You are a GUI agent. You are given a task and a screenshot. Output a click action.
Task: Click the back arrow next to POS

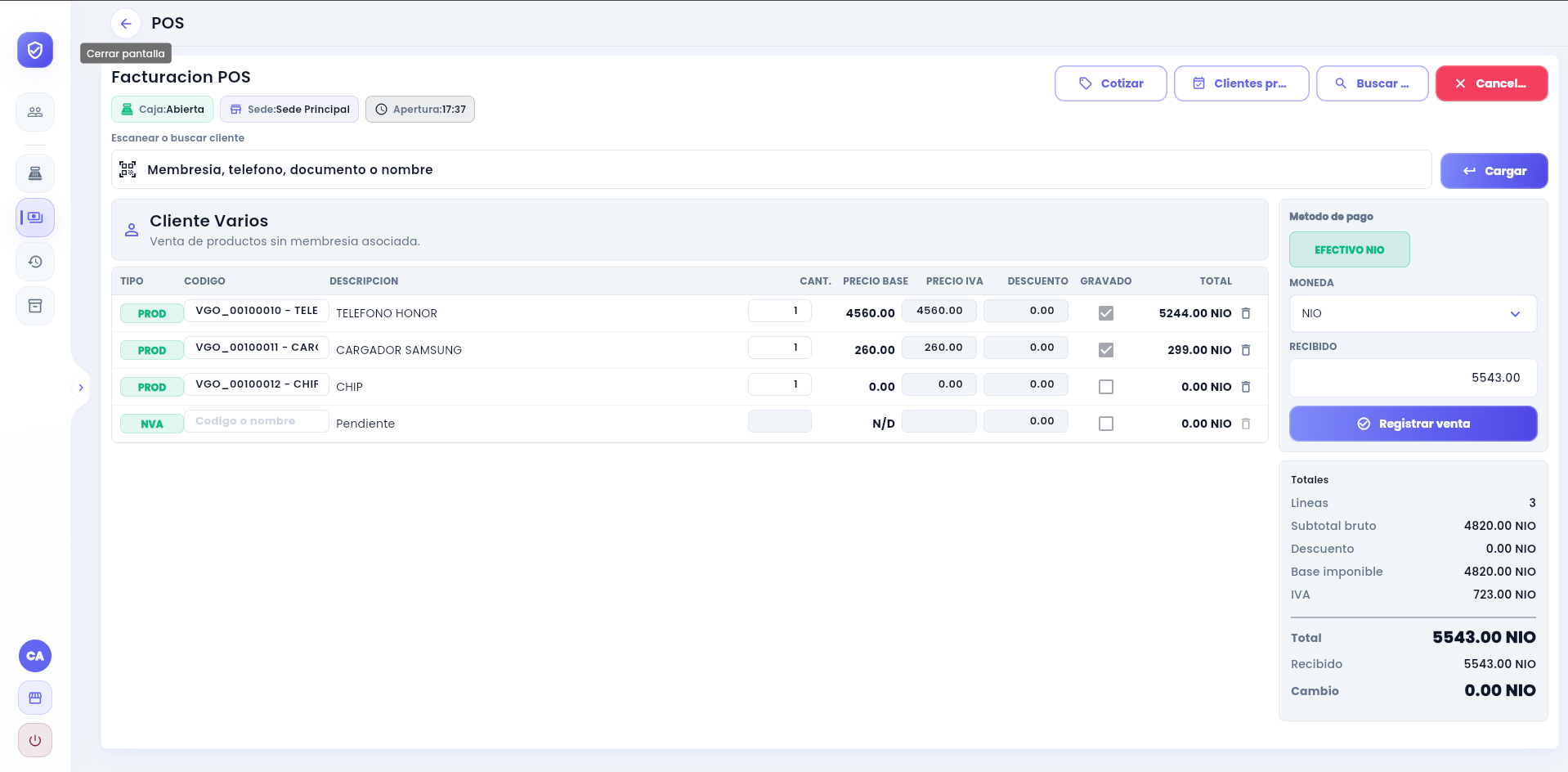pos(126,24)
